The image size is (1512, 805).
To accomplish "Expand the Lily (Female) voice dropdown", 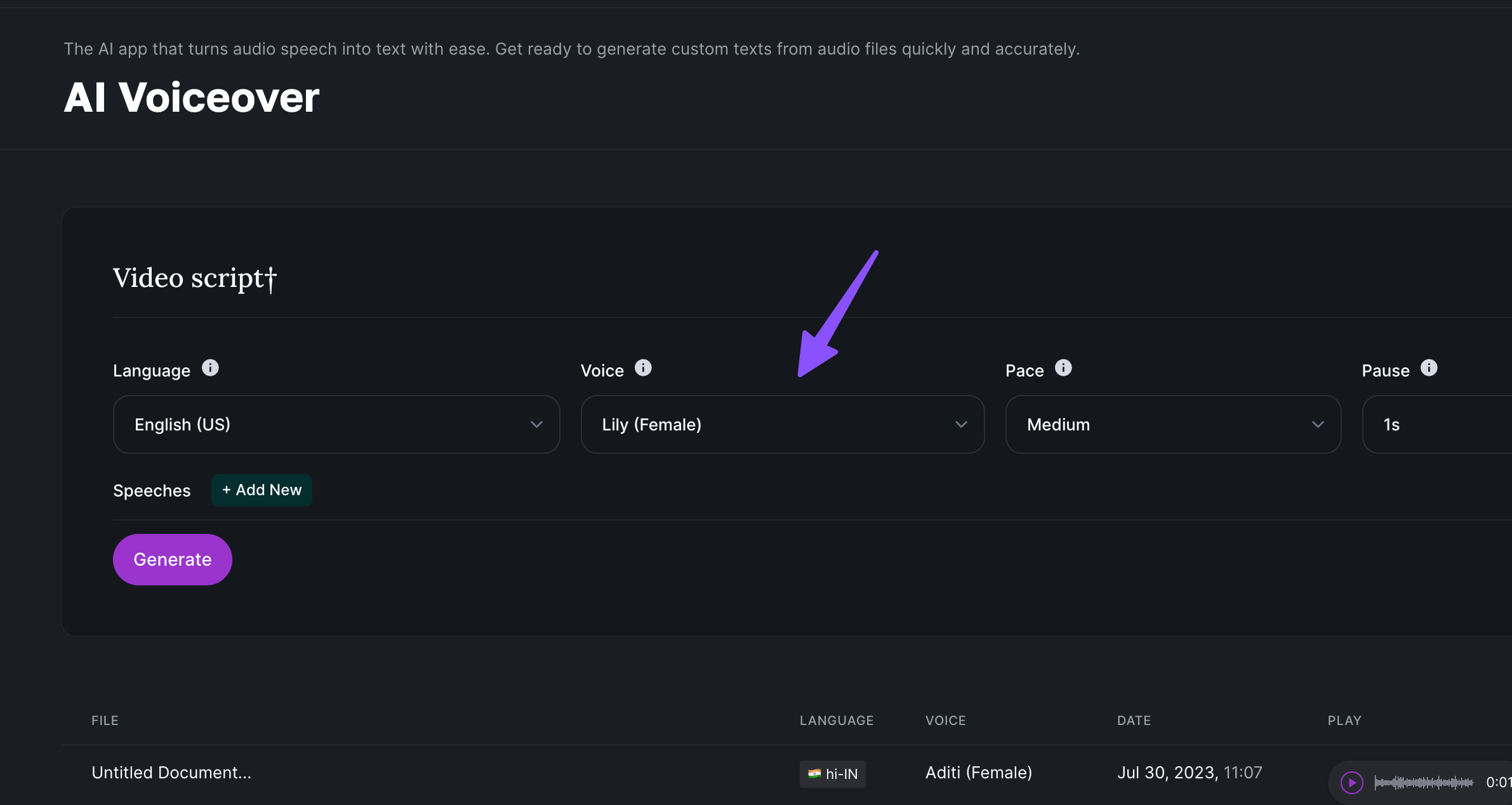I will (782, 424).
